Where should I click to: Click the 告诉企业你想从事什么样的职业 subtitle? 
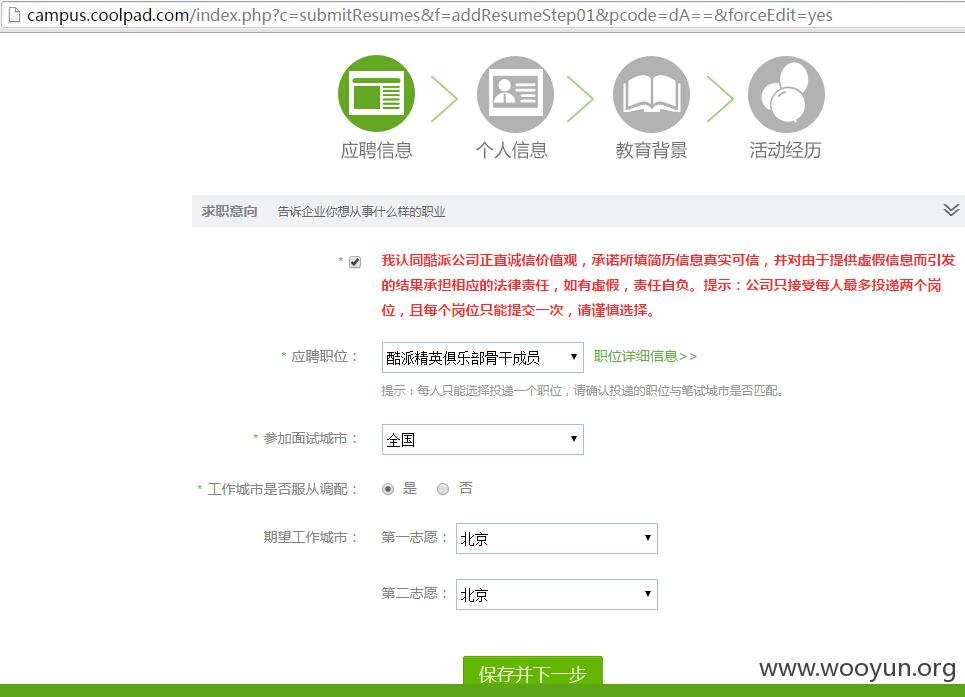coord(361,212)
